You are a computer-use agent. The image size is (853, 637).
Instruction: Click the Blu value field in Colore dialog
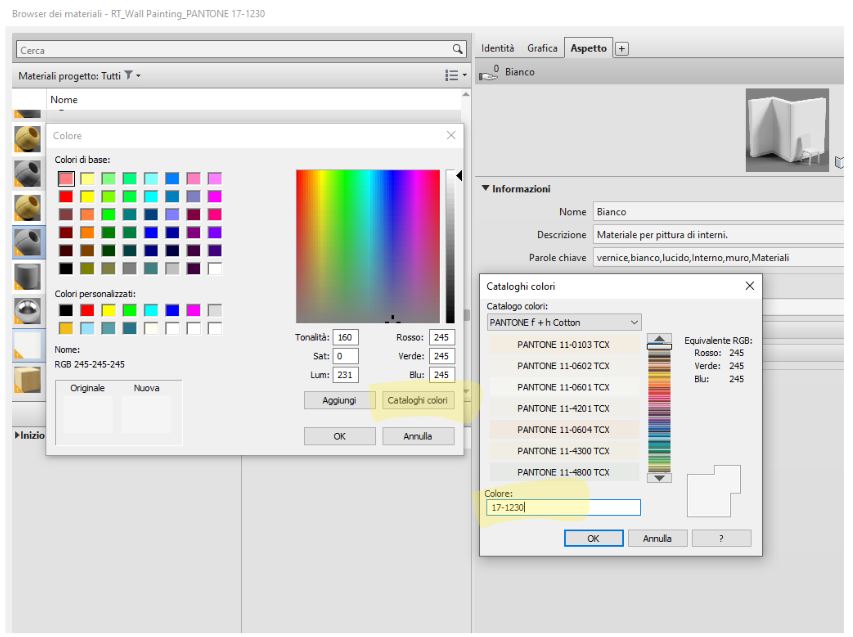(x=442, y=375)
